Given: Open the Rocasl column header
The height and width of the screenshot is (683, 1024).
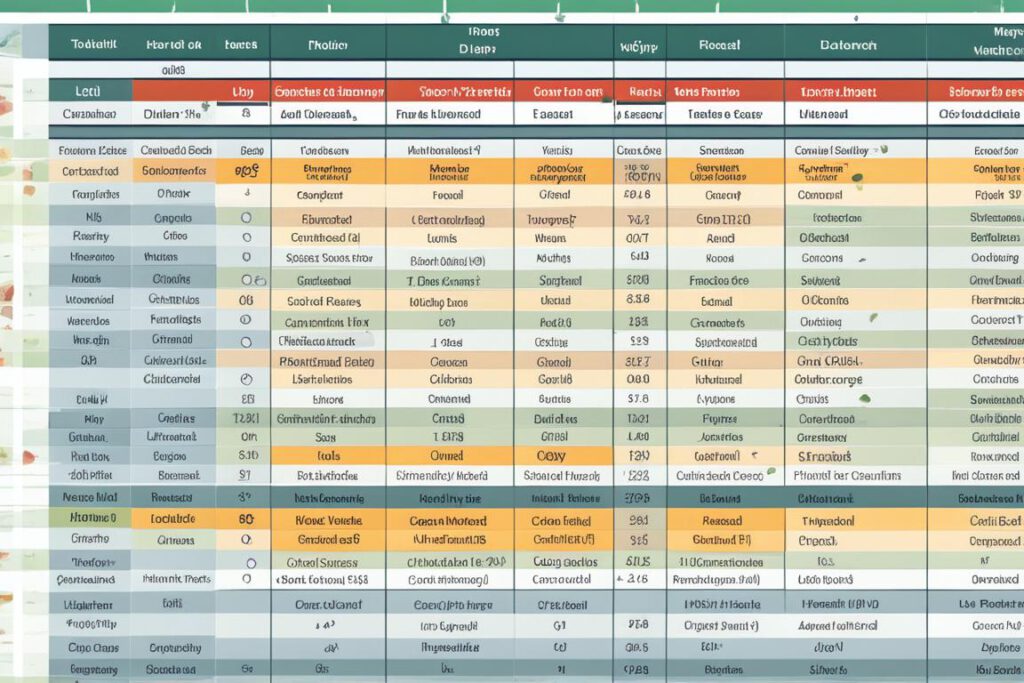Looking at the screenshot, I should (718, 45).
